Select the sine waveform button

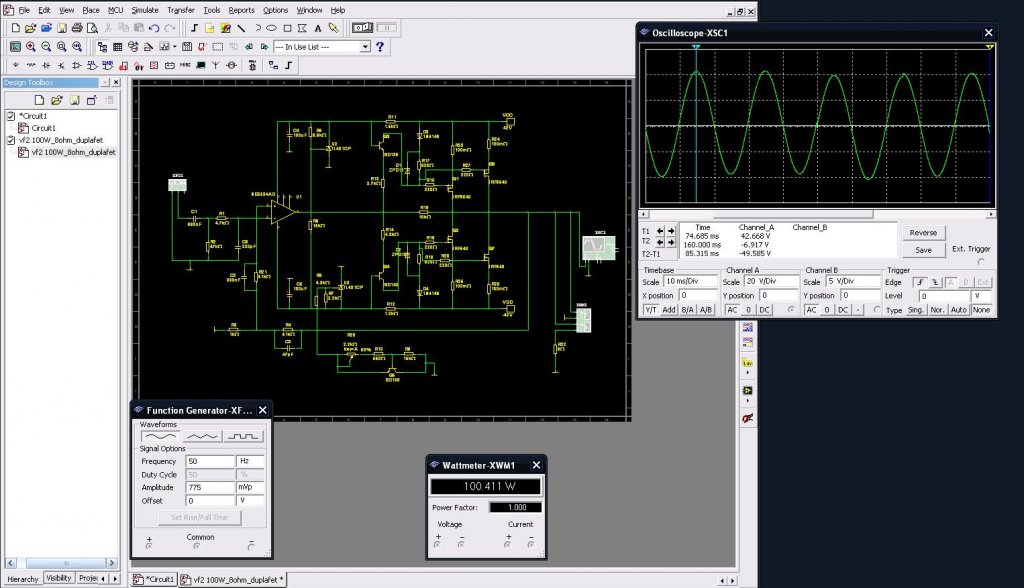pyautogui.click(x=159, y=437)
